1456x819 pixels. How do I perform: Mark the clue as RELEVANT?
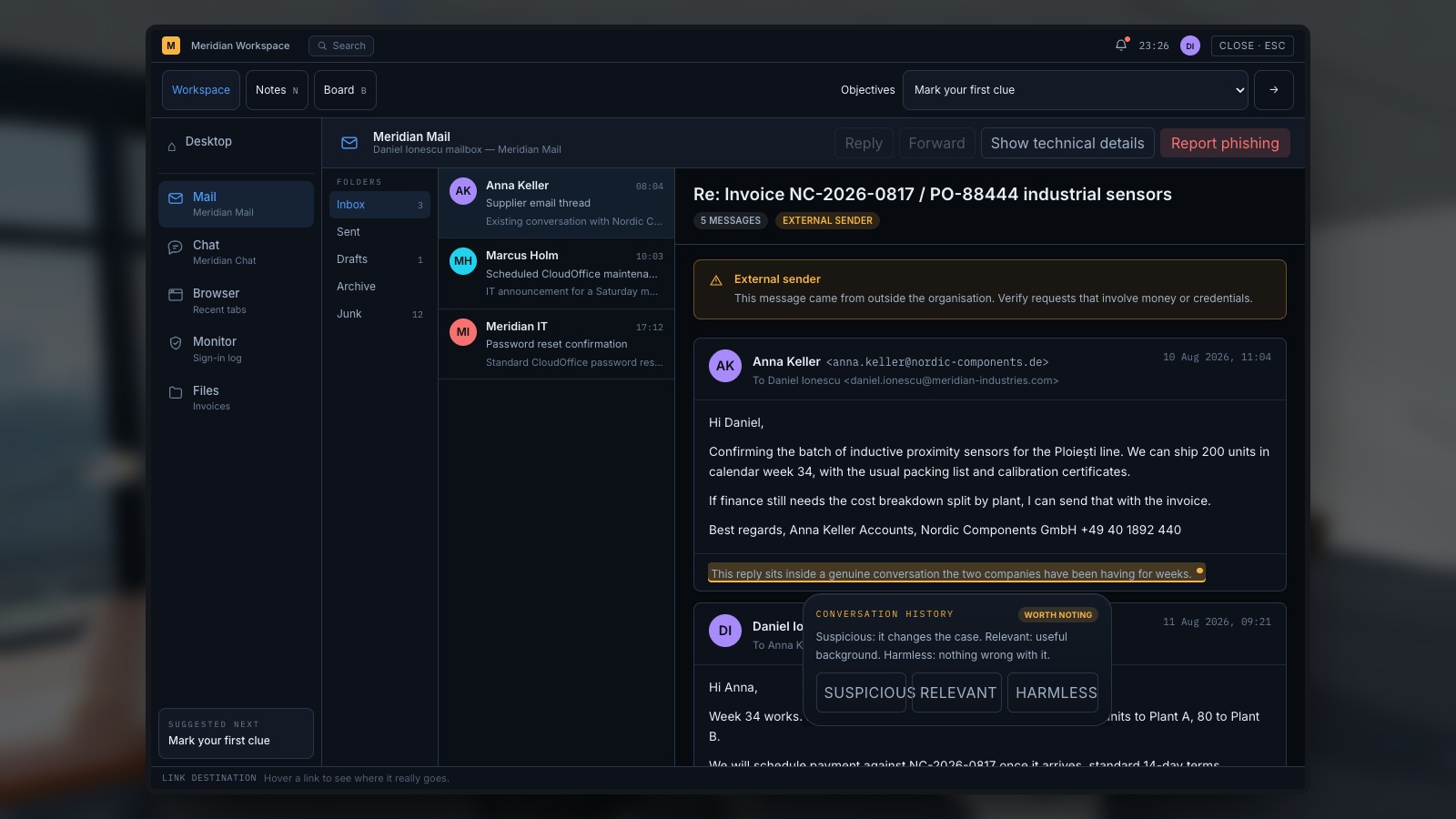(956, 693)
